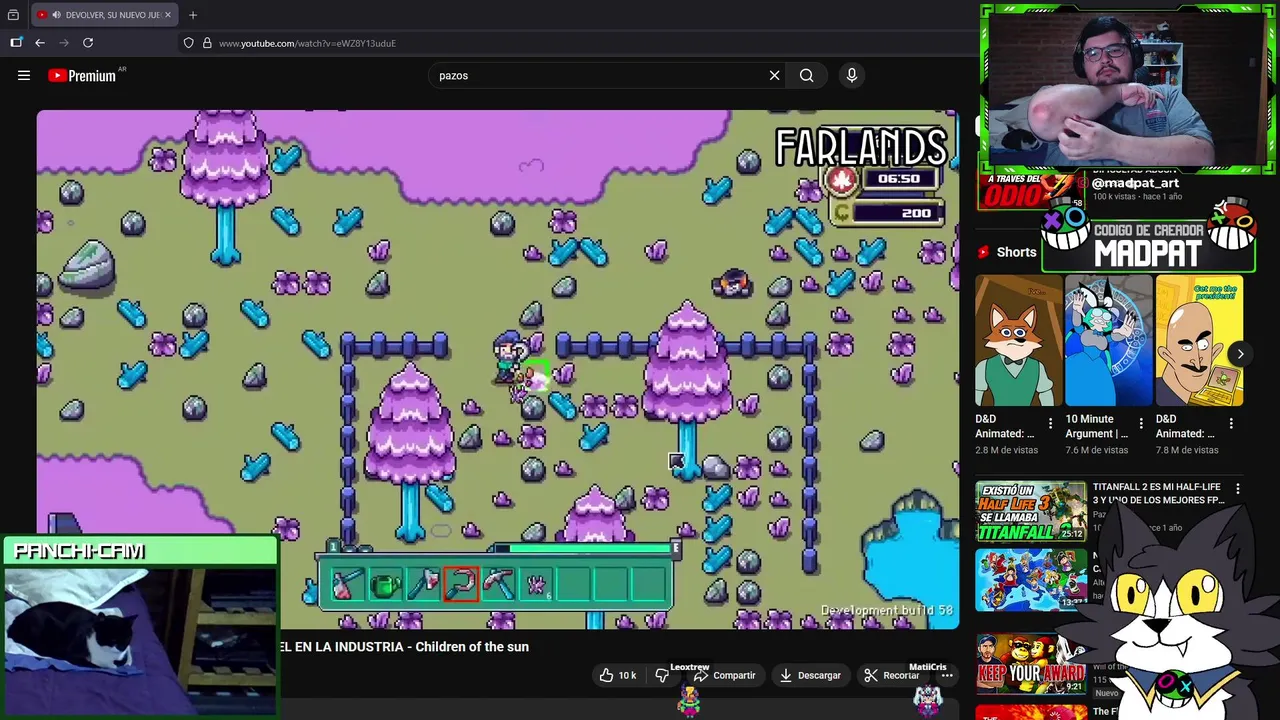Click the 06:50 game clock display
1280x720 pixels.
pyautogui.click(x=898, y=179)
